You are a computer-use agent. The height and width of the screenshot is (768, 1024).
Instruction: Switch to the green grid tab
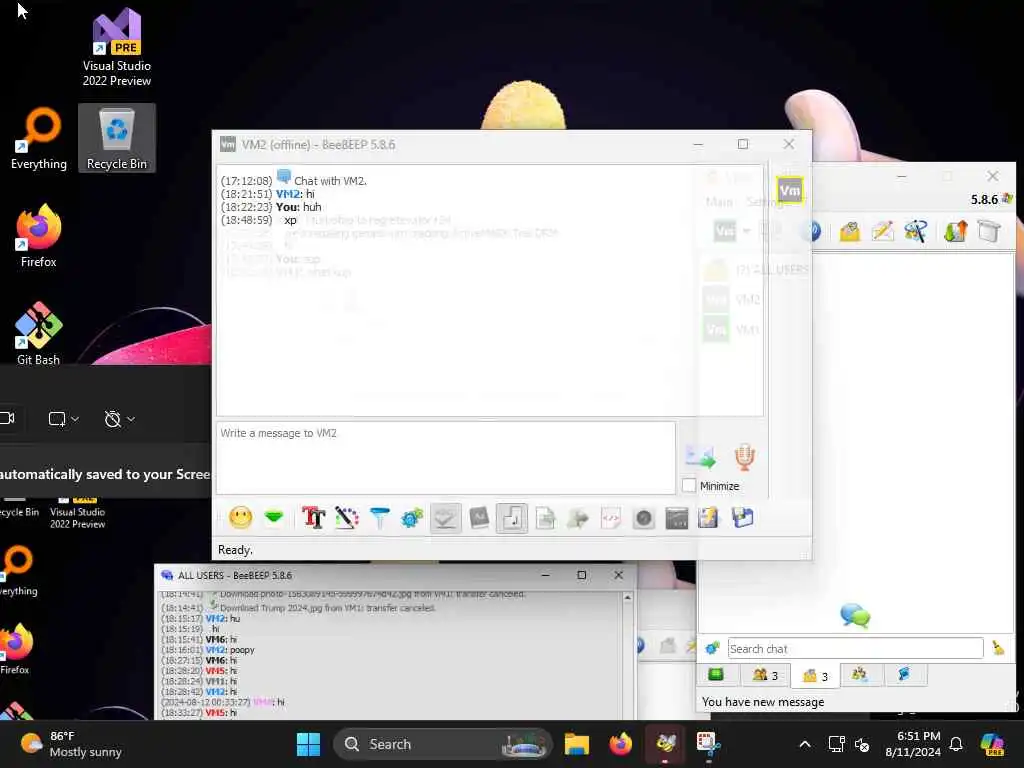(x=716, y=675)
